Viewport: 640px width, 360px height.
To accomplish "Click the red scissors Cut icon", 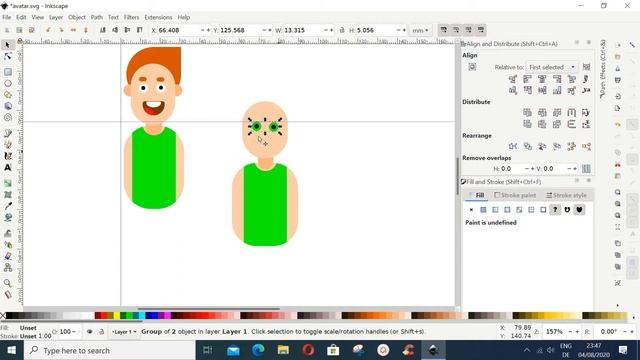I will coord(618,165).
